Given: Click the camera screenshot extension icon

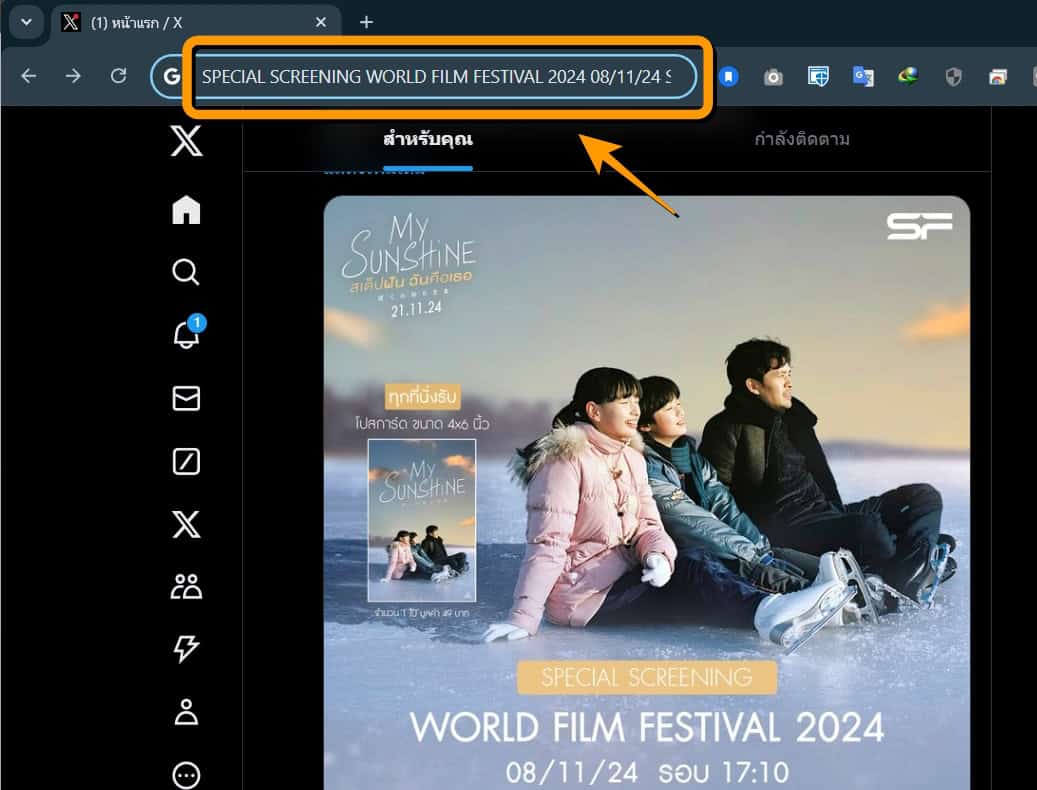Looking at the screenshot, I should 773,77.
